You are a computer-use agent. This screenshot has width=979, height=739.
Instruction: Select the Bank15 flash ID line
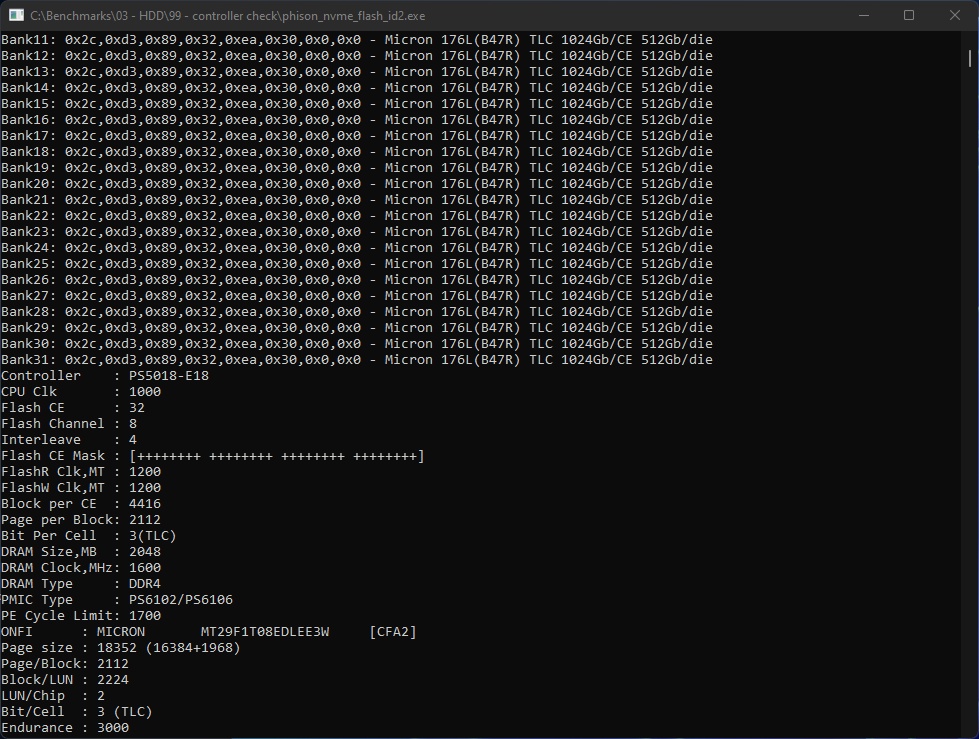(x=357, y=104)
